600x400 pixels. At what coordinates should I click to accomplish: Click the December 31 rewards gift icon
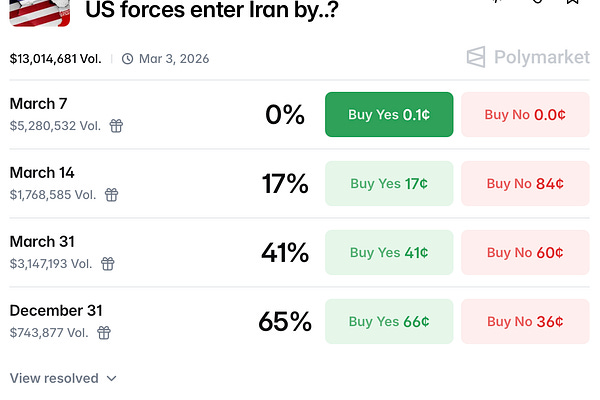pyautogui.click(x=103, y=333)
